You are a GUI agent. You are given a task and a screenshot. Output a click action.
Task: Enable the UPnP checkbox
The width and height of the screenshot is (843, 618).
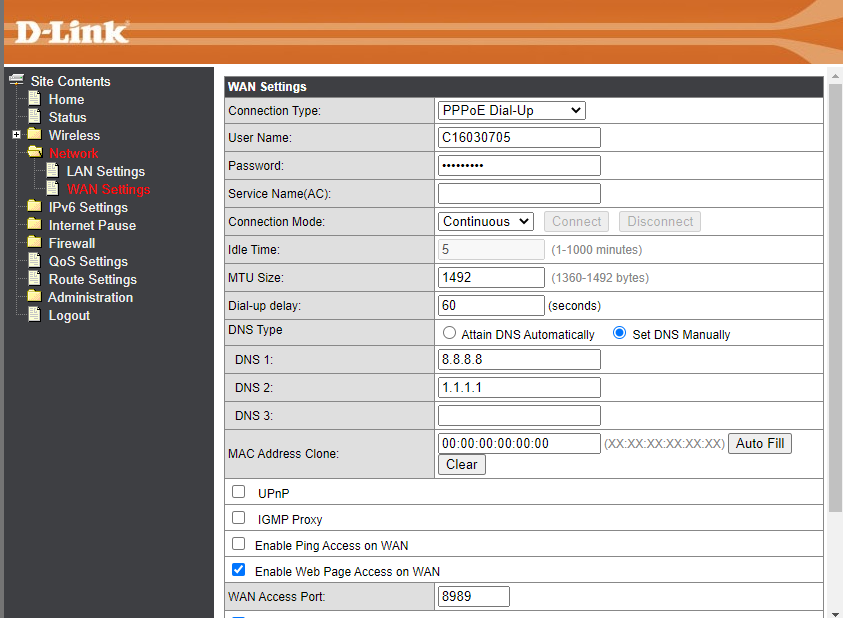[238, 492]
